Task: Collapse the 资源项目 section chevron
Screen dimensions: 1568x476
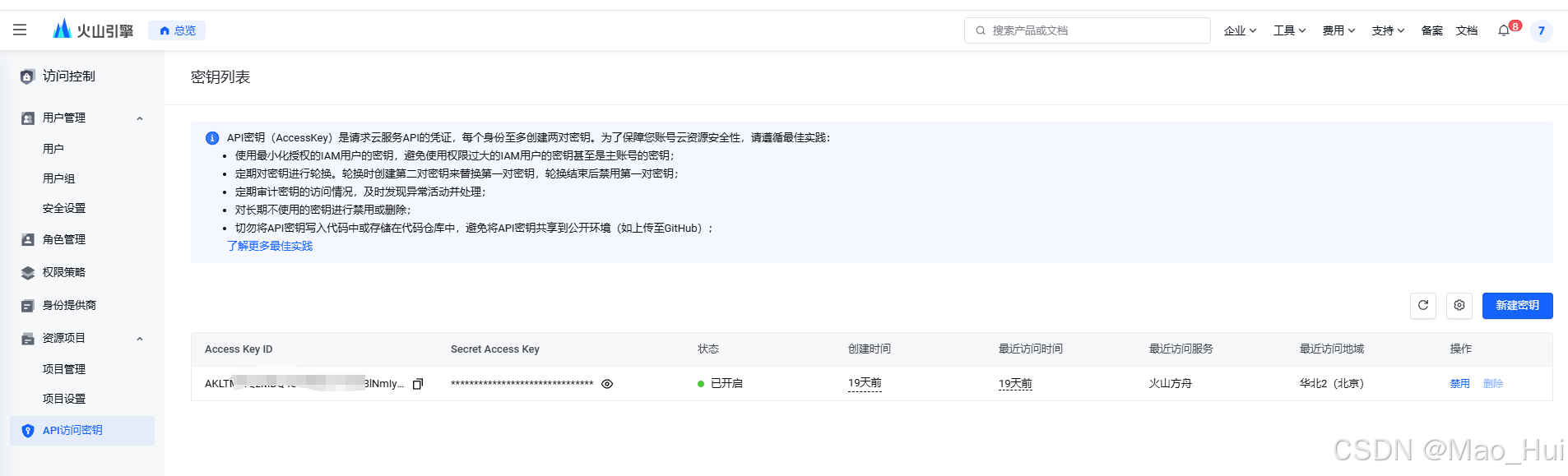Action: click(140, 339)
